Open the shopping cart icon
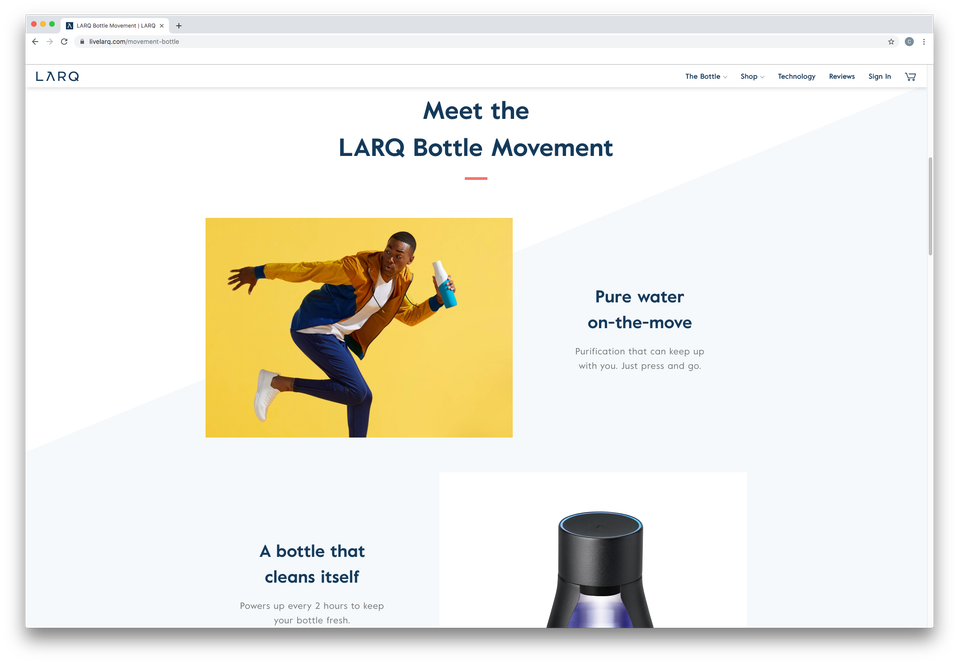The height and width of the screenshot is (664, 959). coord(910,76)
